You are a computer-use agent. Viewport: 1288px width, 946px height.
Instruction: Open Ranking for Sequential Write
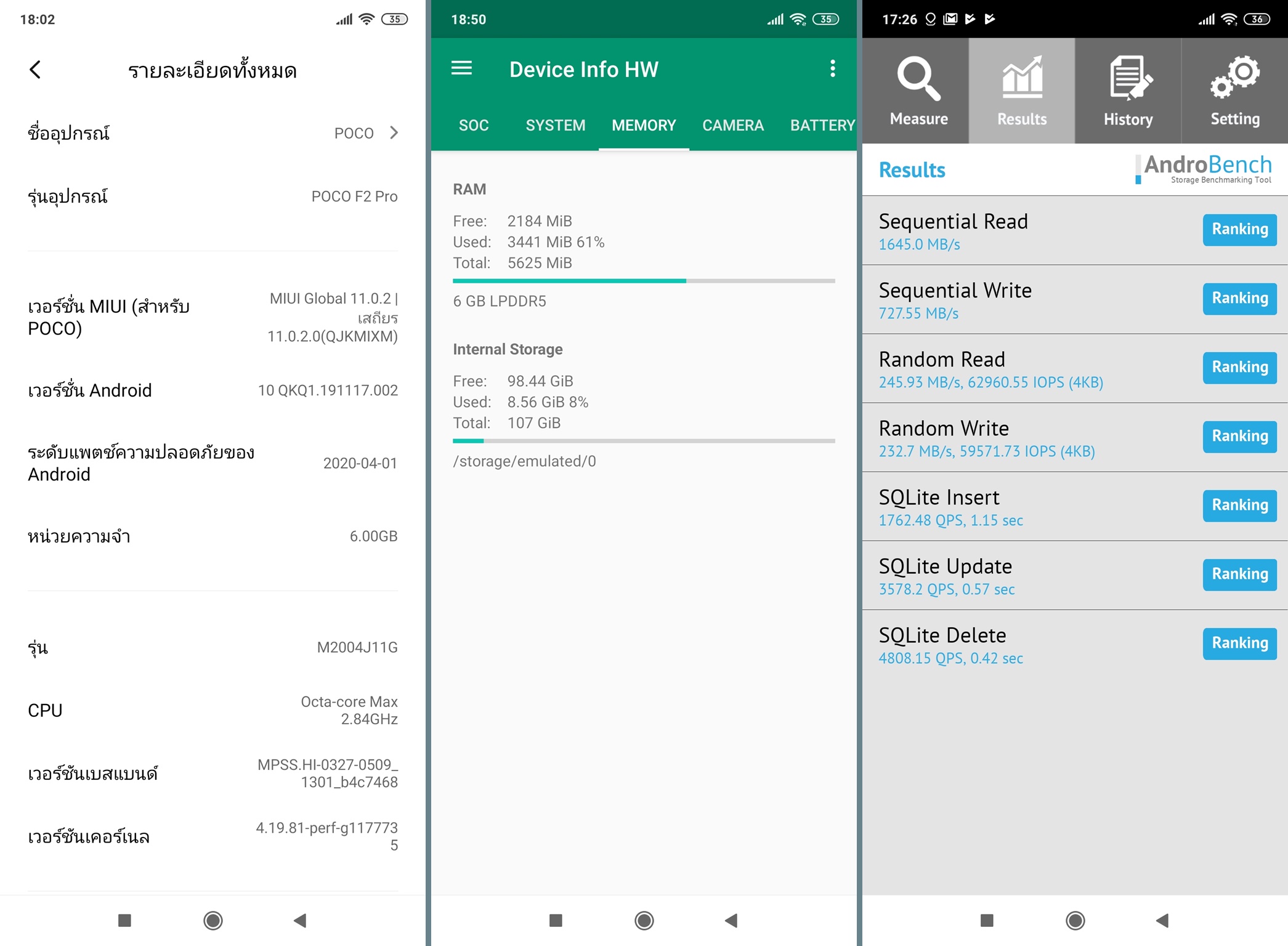(x=1239, y=298)
